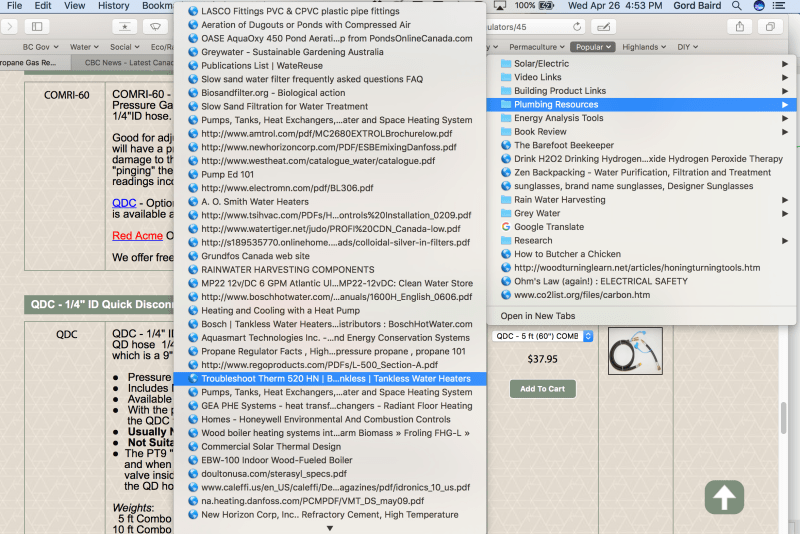Image resolution: width=800 pixels, height=534 pixels.
Task: Click the Red Acme link
Action: 136,236
